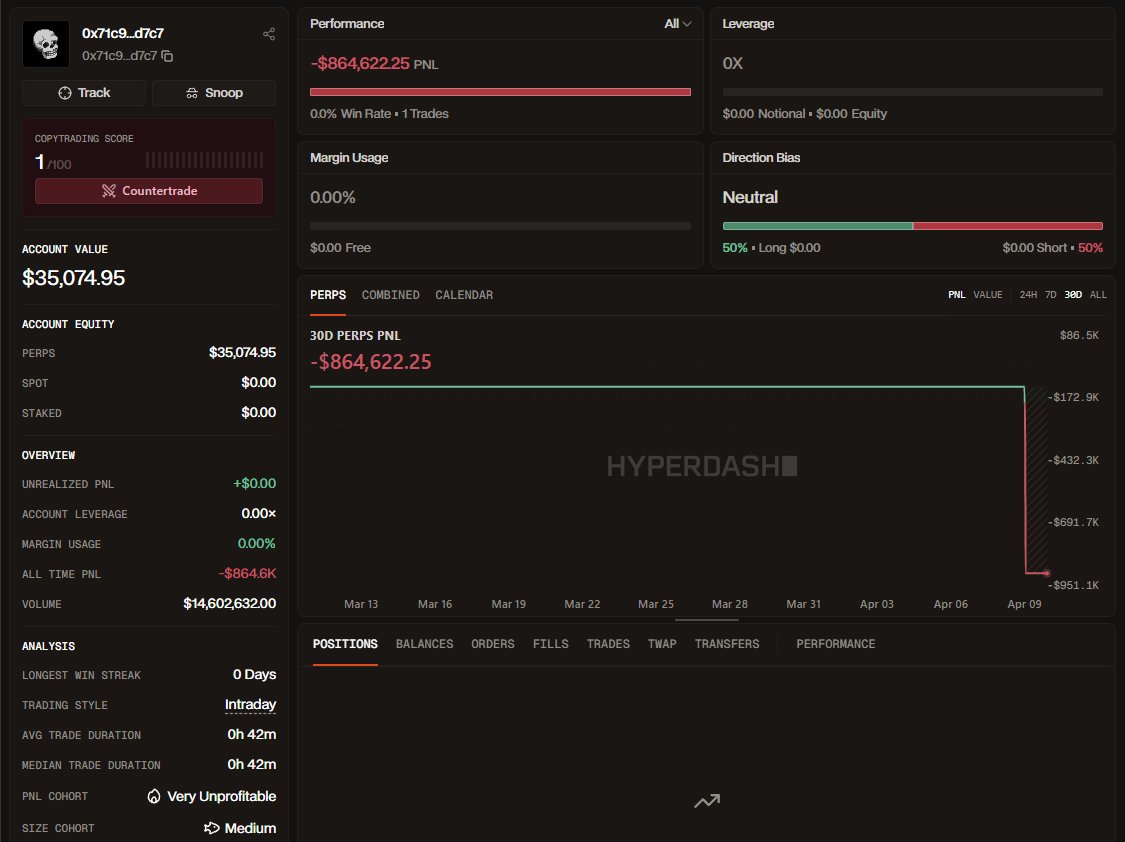Open the Performance 'All' timeframe dropdown
This screenshot has width=1125, height=842.
click(x=678, y=24)
